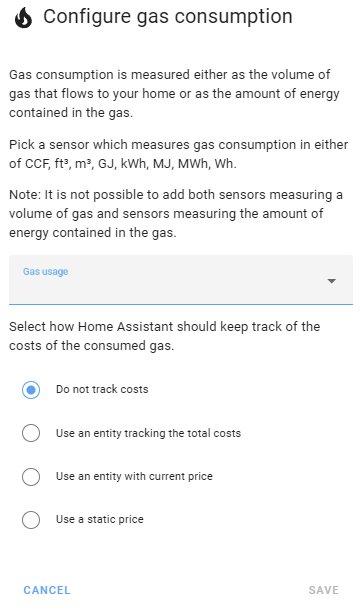
Task: Click the "current price" entity option label text
Action: pyautogui.click(x=134, y=476)
